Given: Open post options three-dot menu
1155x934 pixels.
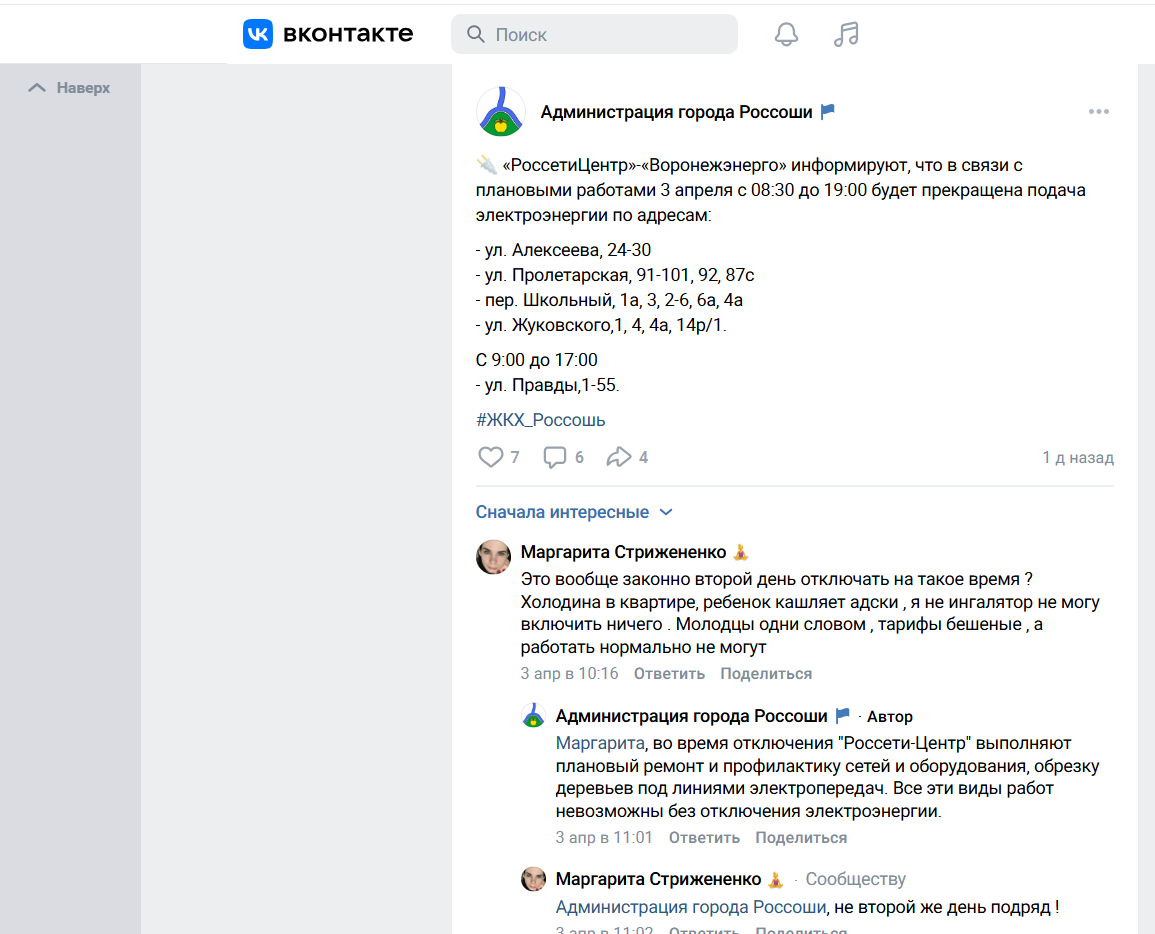Looking at the screenshot, I should click(x=1099, y=112).
